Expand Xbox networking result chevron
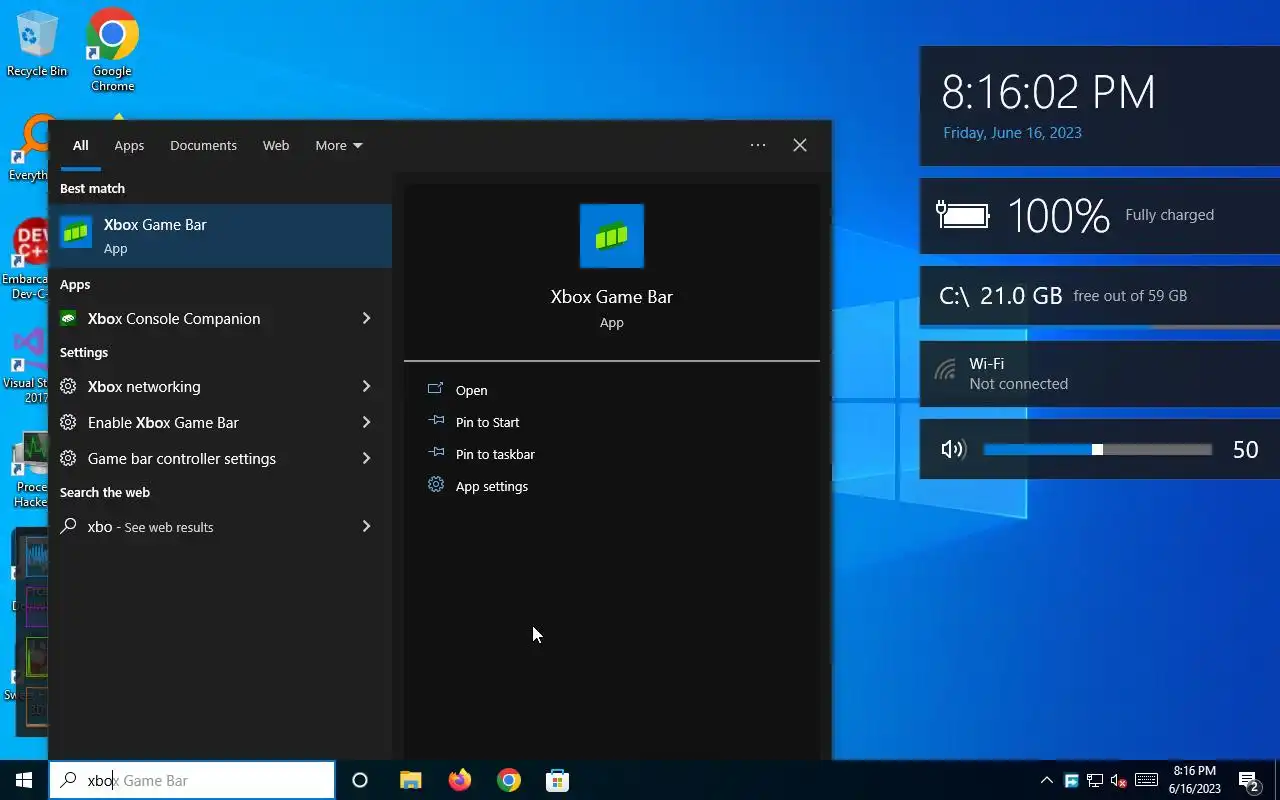Viewport: 1280px width, 800px height. 366,386
